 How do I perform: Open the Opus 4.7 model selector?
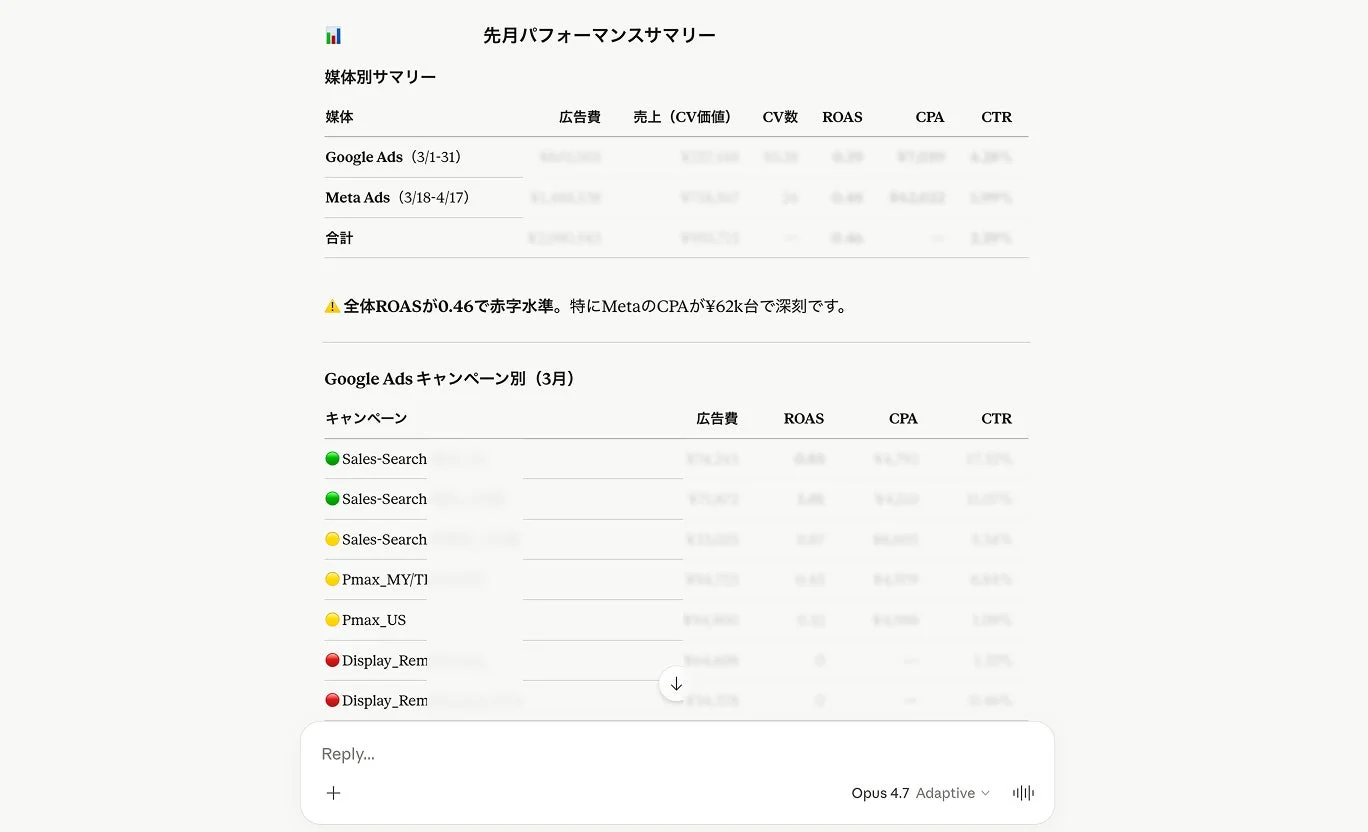click(880, 792)
